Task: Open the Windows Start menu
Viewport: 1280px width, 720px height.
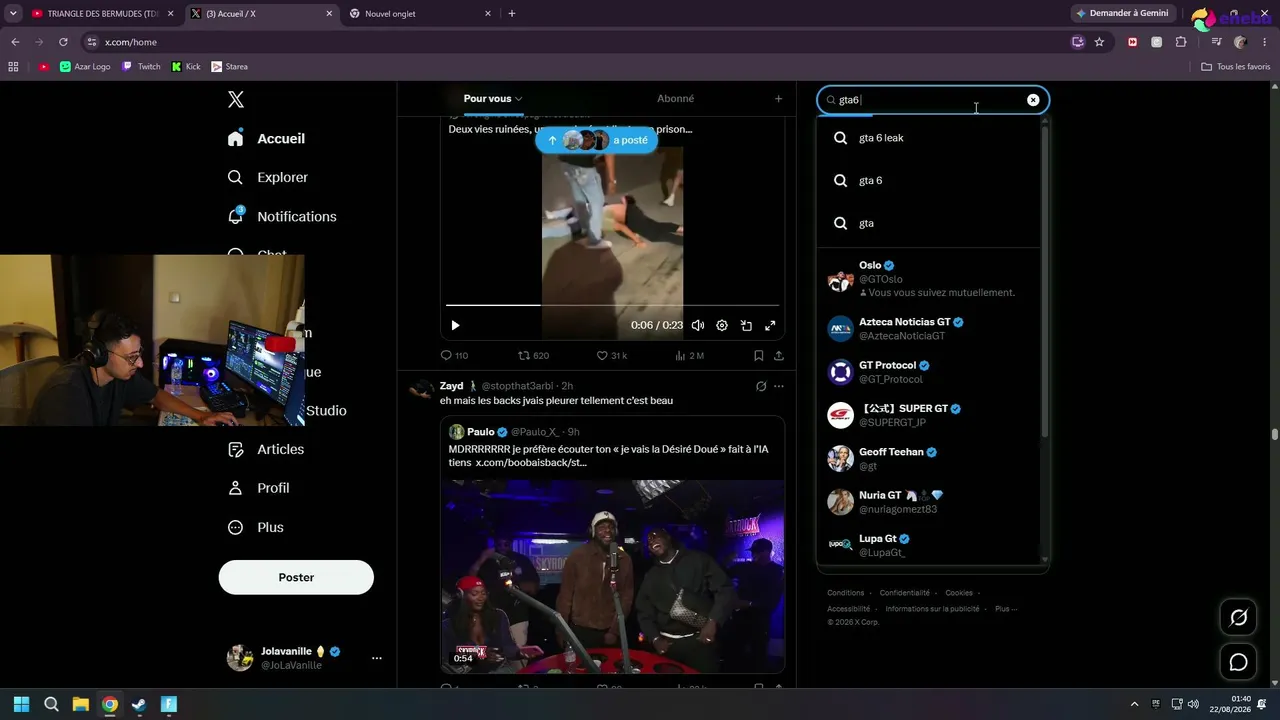Action: (21, 704)
